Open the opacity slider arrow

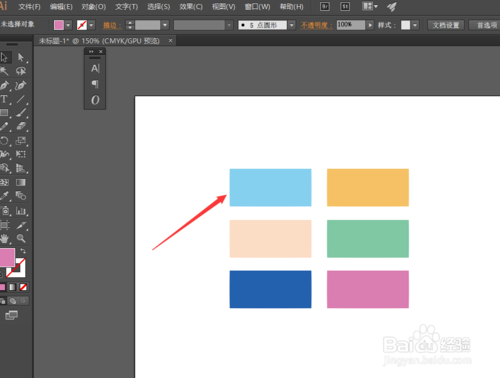[370, 25]
